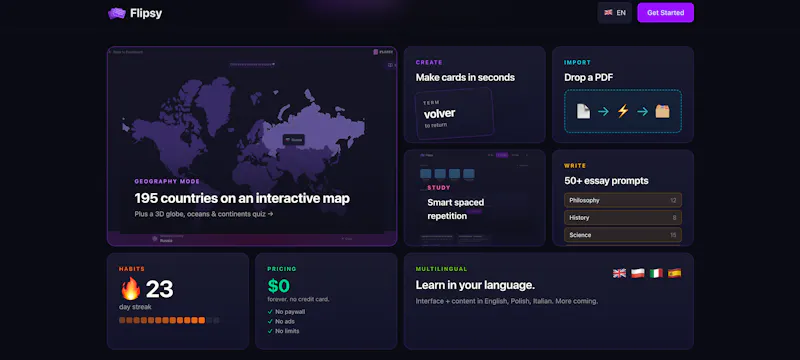The width and height of the screenshot is (800, 360).
Task: Click the 195 countries on an interactive map heading
Action: (242, 198)
